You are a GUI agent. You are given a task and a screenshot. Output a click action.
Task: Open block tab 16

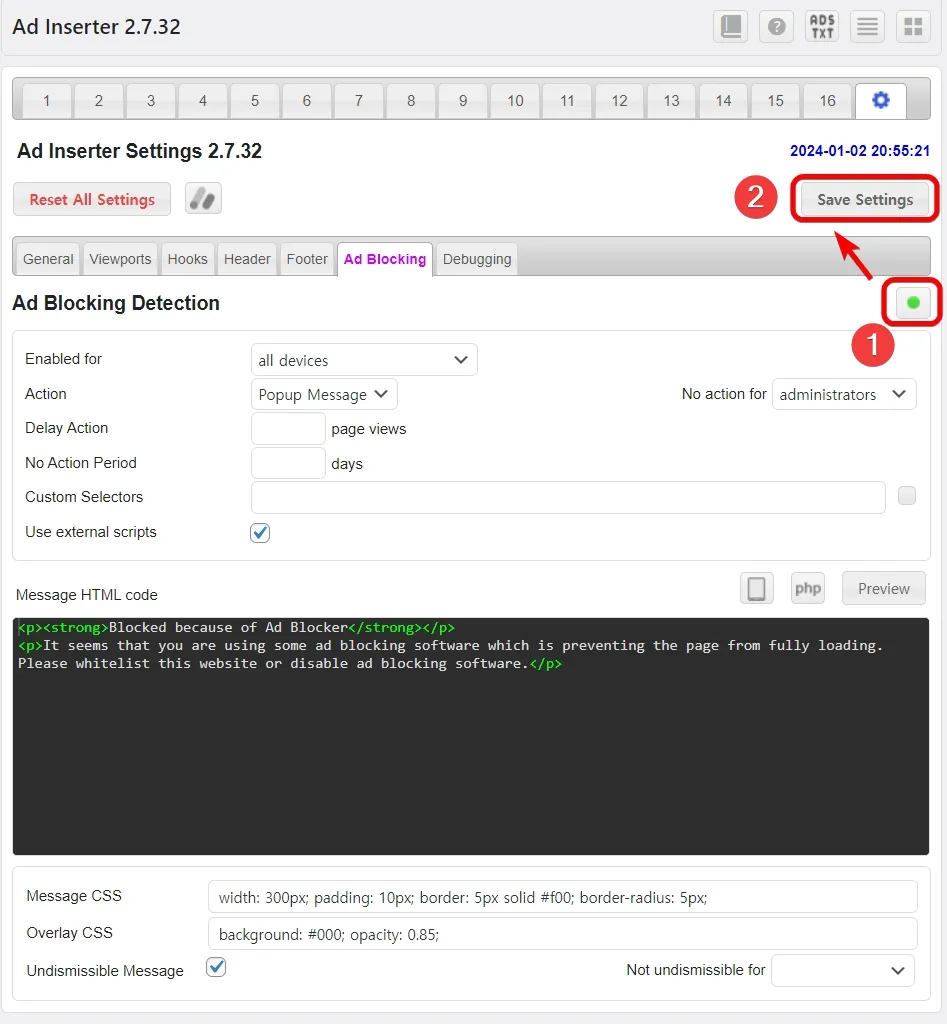(x=827, y=101)
